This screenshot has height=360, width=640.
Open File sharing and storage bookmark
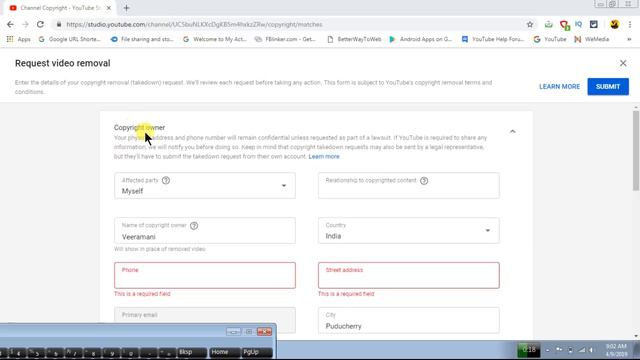click(x=142, y=39)
